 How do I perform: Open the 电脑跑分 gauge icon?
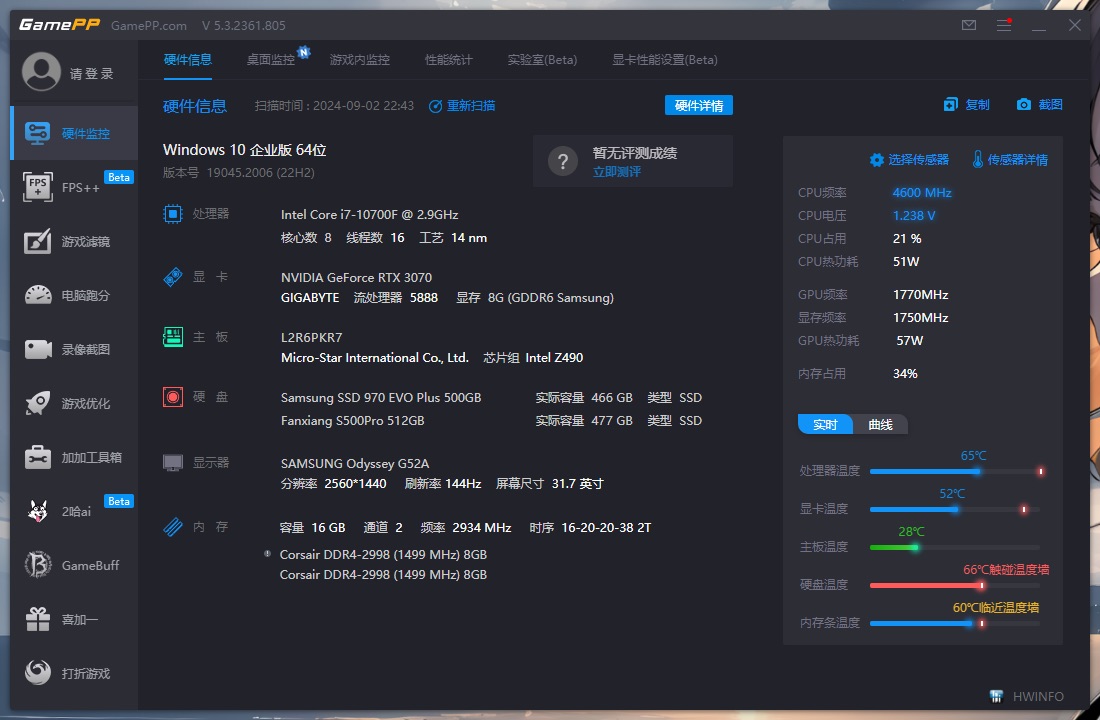pyautogui.click(x=38, y=295)
